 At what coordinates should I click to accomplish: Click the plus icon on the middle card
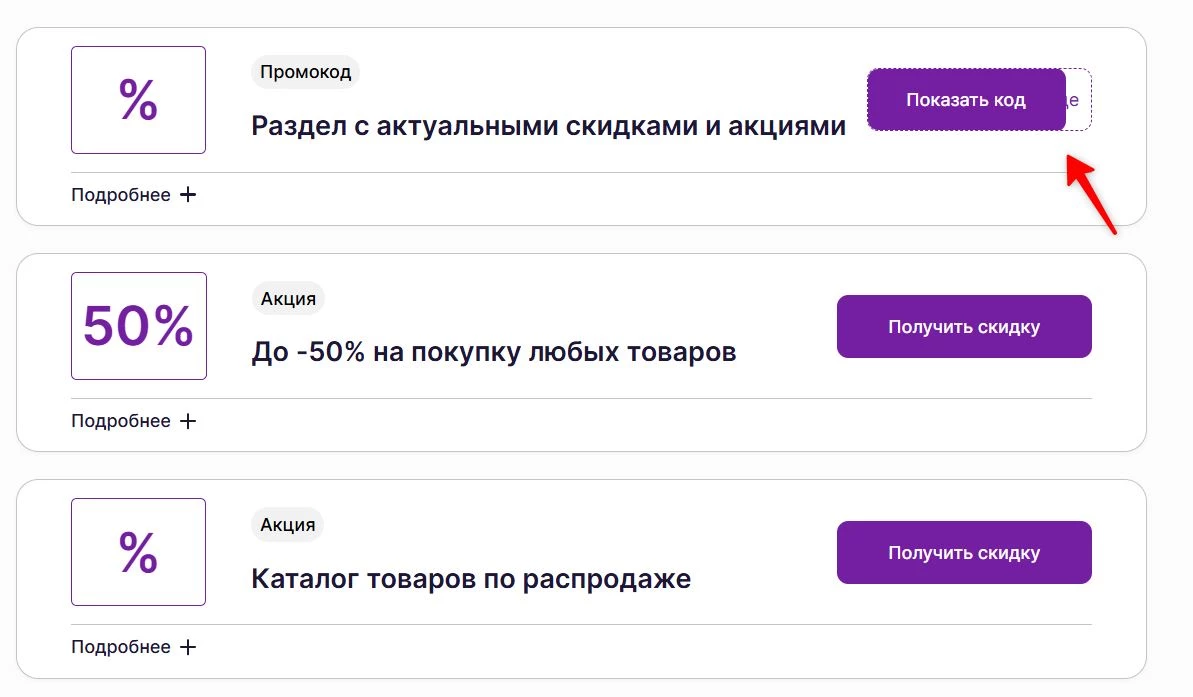[189, 420]
